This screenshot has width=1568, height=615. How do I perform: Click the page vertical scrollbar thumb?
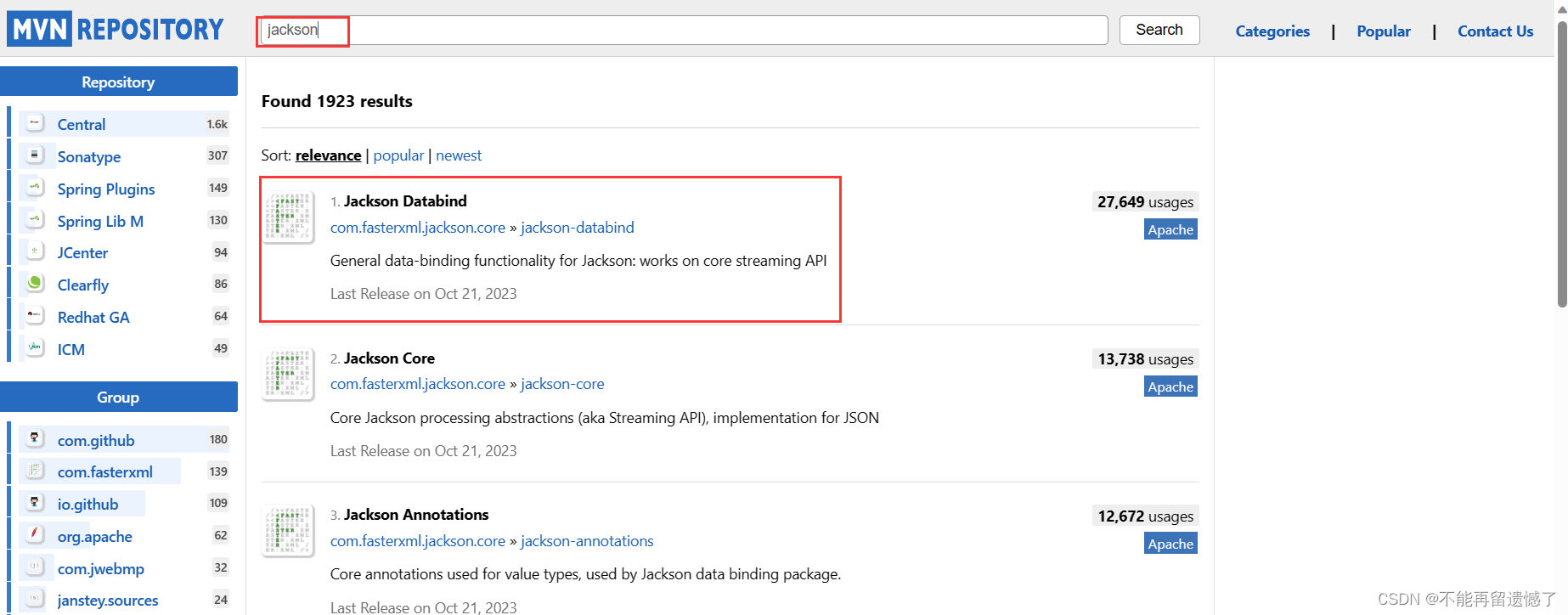click(1561, 166)
